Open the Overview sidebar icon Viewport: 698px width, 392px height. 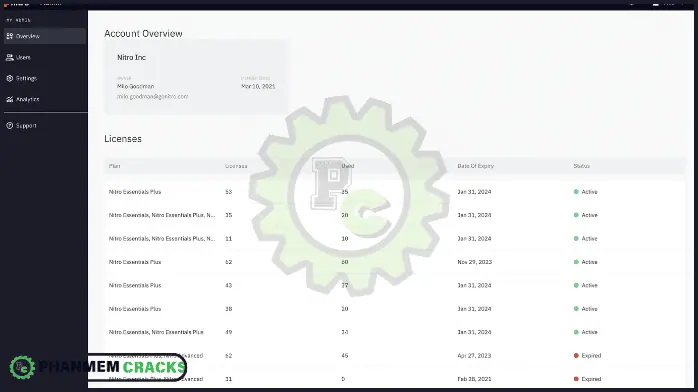[x=9, y=36]
